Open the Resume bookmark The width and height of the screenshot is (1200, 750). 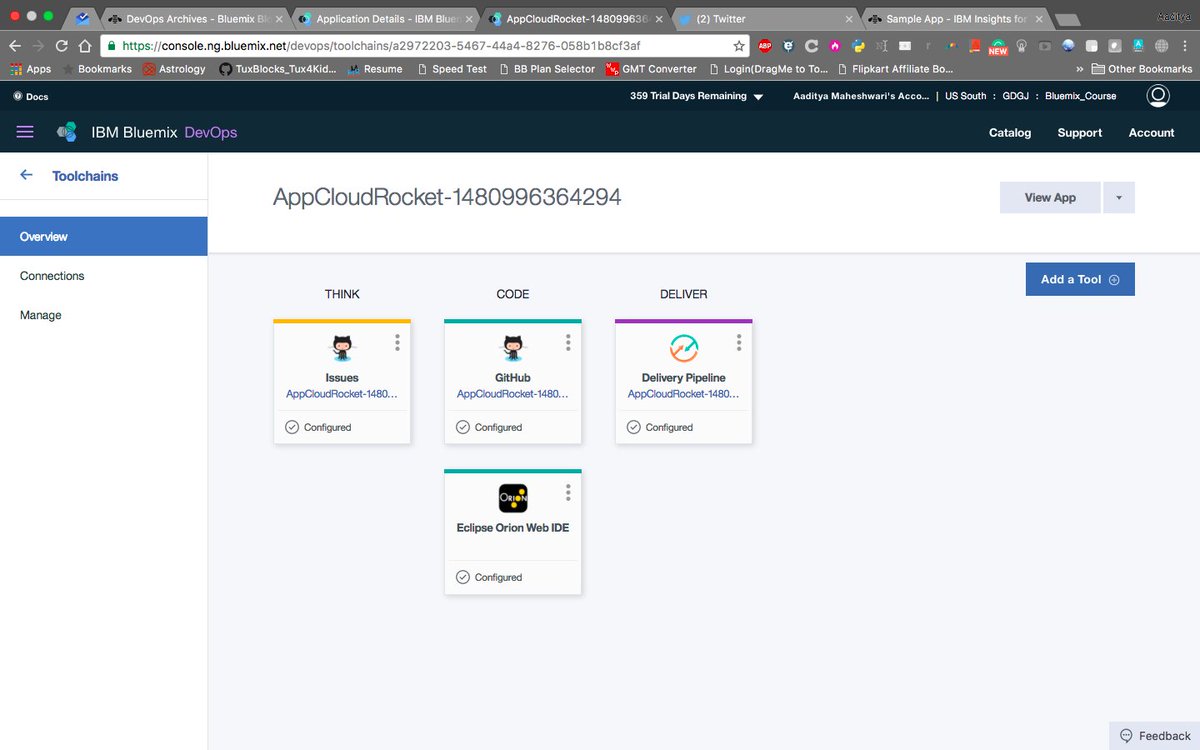click(x=375, y=69)
